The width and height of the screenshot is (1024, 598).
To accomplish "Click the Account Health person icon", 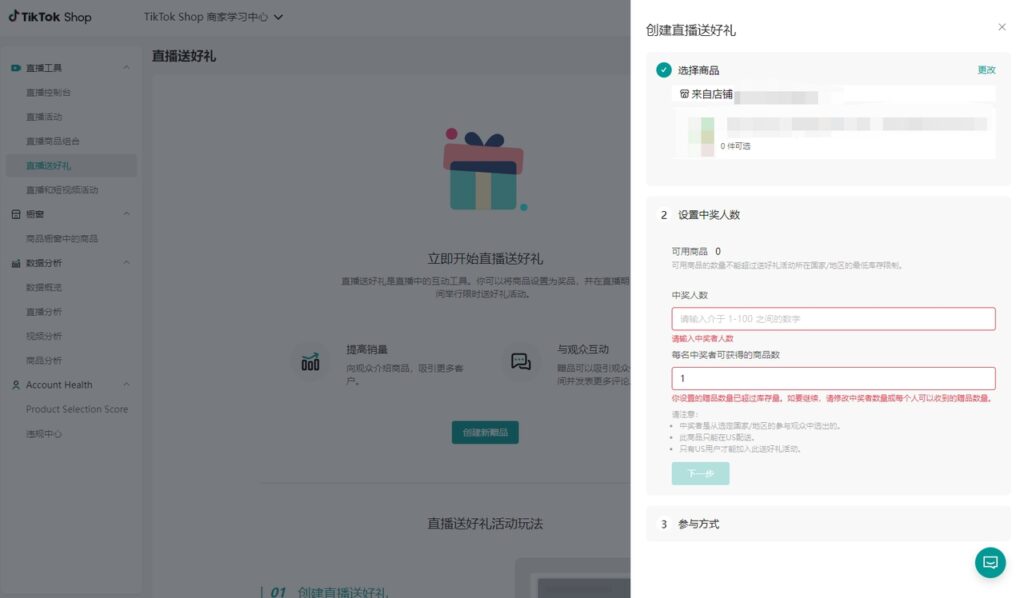I will [16, 385].
